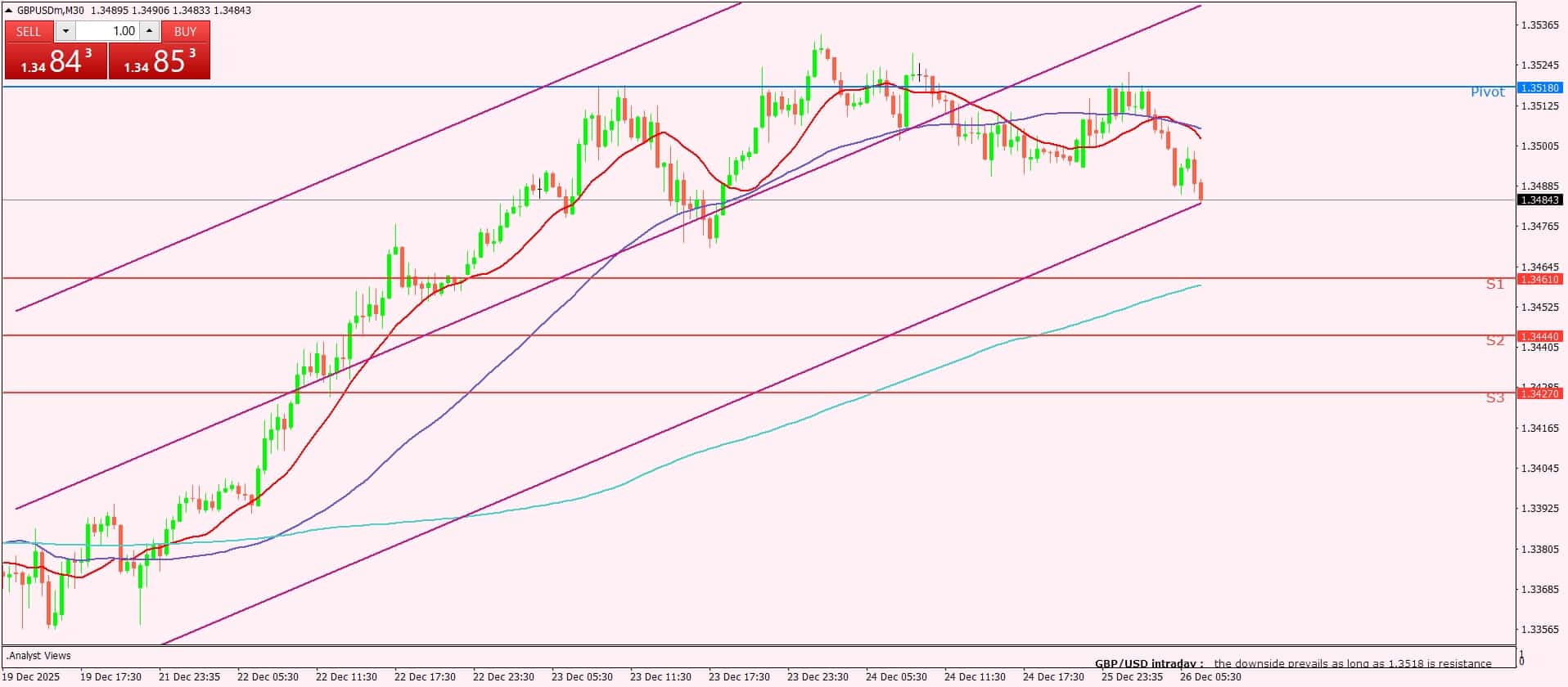Click the 1.34270 price tag on axis
Screen dimensions: 1568x687
point(1539,393)
